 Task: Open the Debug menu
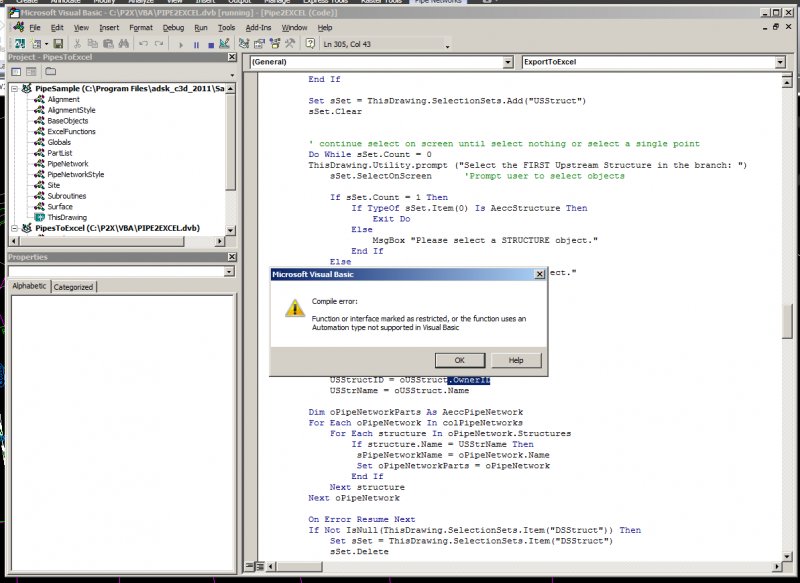coord(173,28)
